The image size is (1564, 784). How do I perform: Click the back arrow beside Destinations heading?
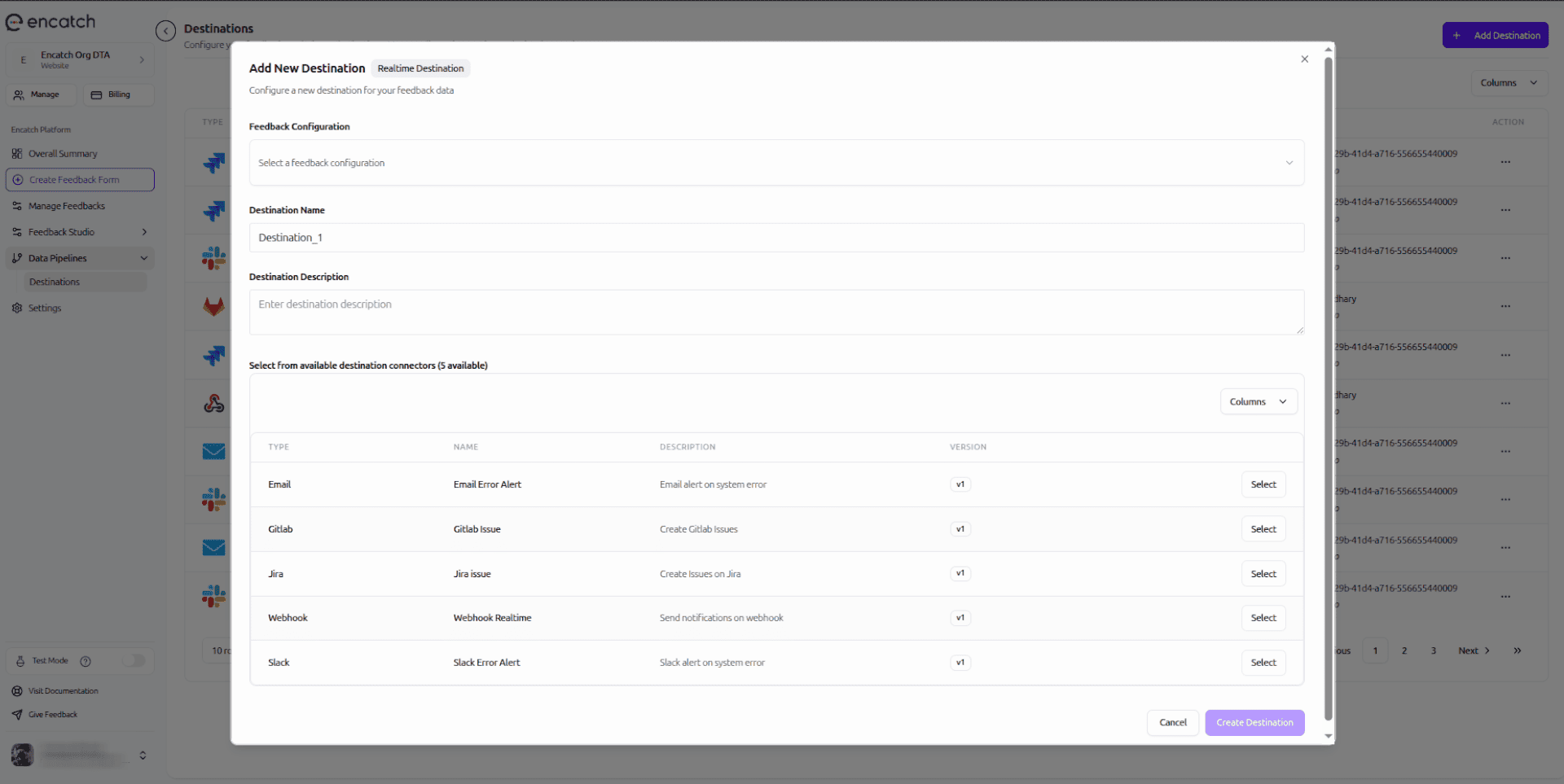pyautogui.click(x=165, y=30)
